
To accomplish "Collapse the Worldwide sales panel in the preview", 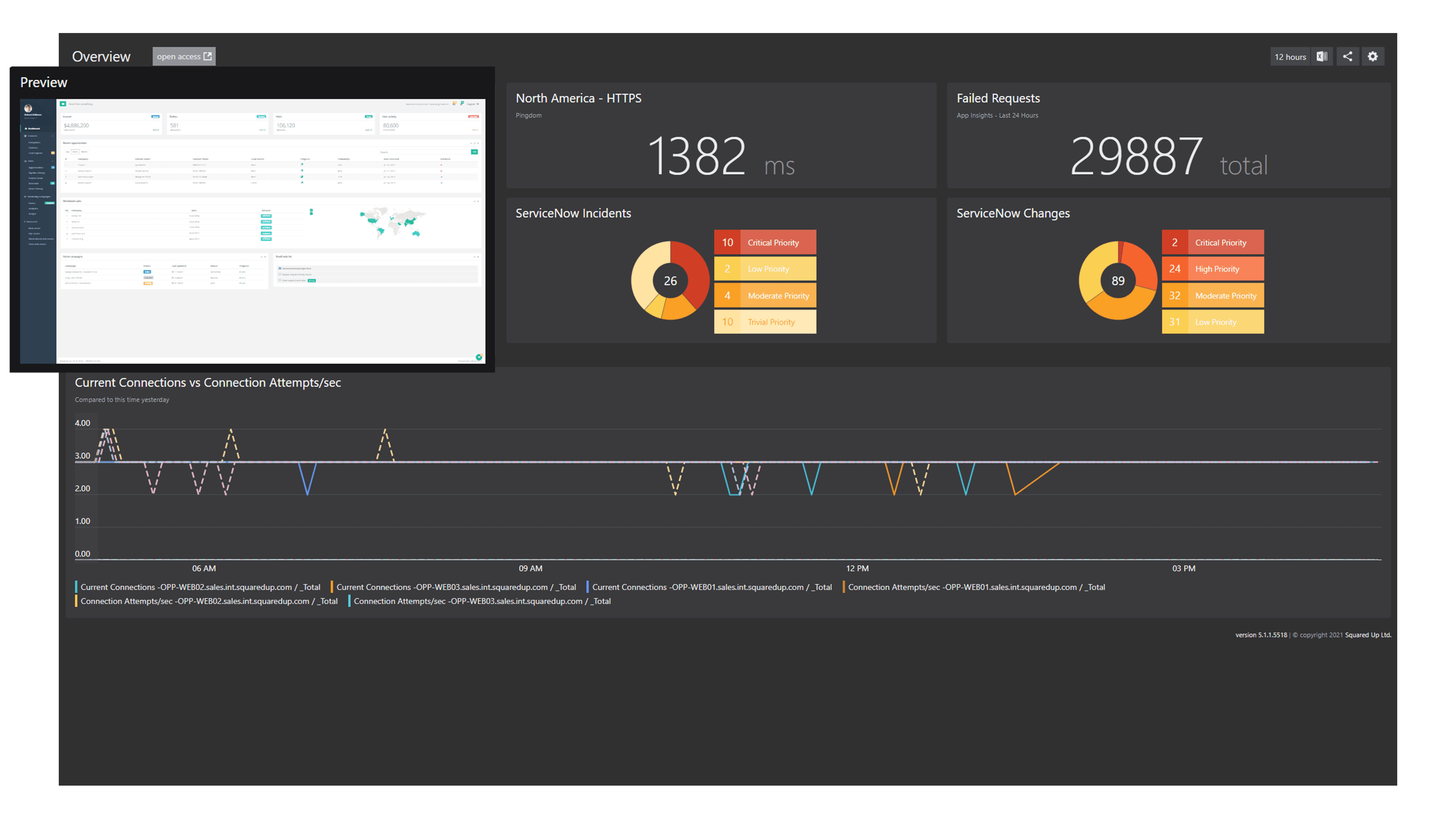I will coord(474,202).
